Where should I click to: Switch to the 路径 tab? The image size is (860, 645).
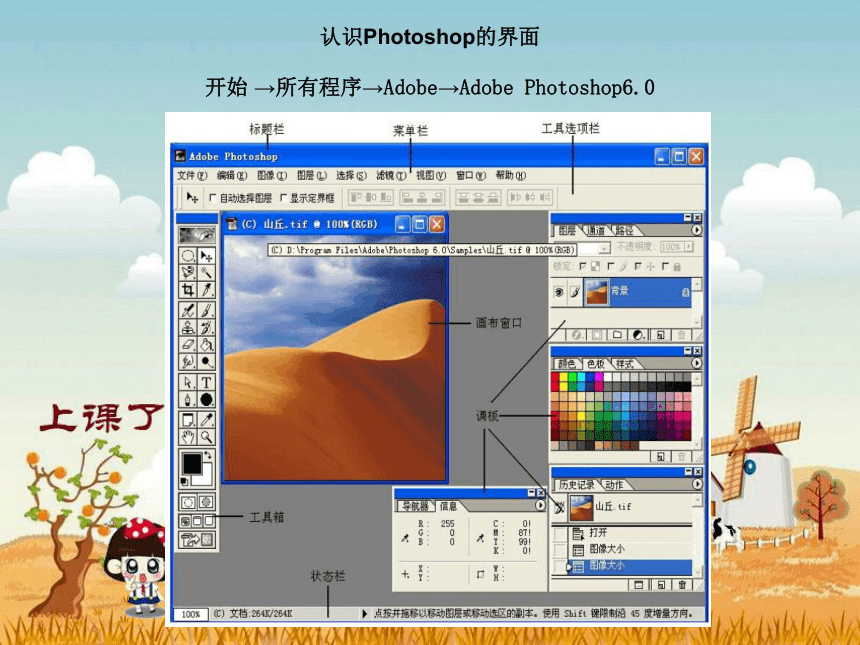coord(624,231)
